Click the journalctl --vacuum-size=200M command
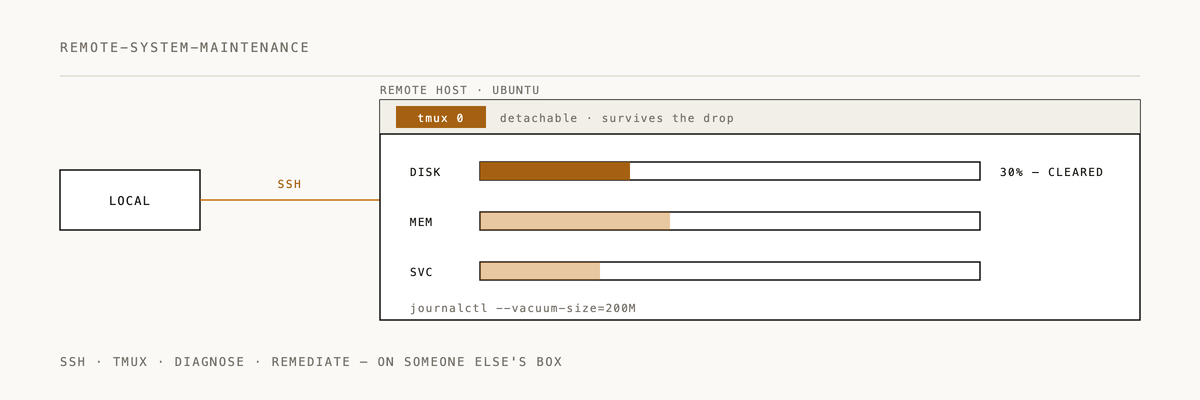This screenshot has height=400, width=1200. tap(523, 308)
